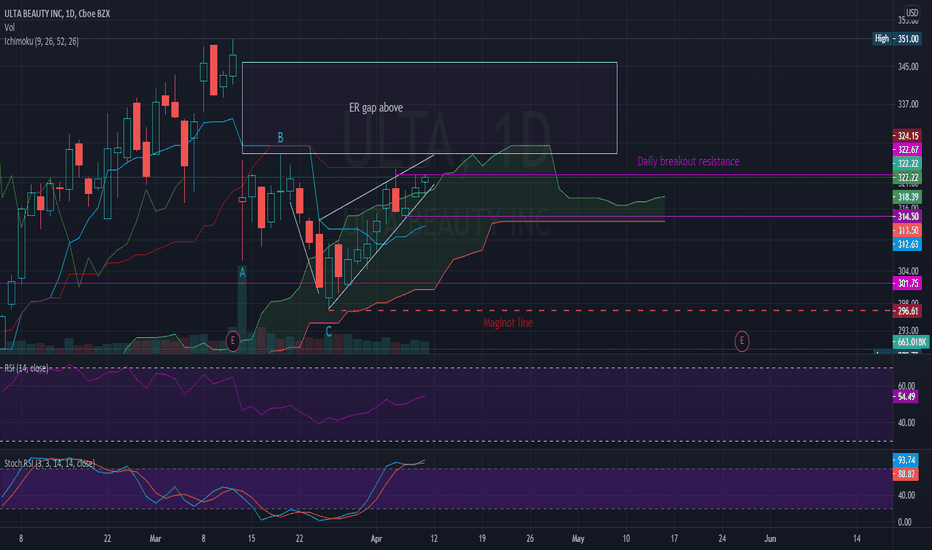932x550 pixels.
Task: Click the 19 date tick on time axis
Action: pyautogui.click(x=481, y=539)
